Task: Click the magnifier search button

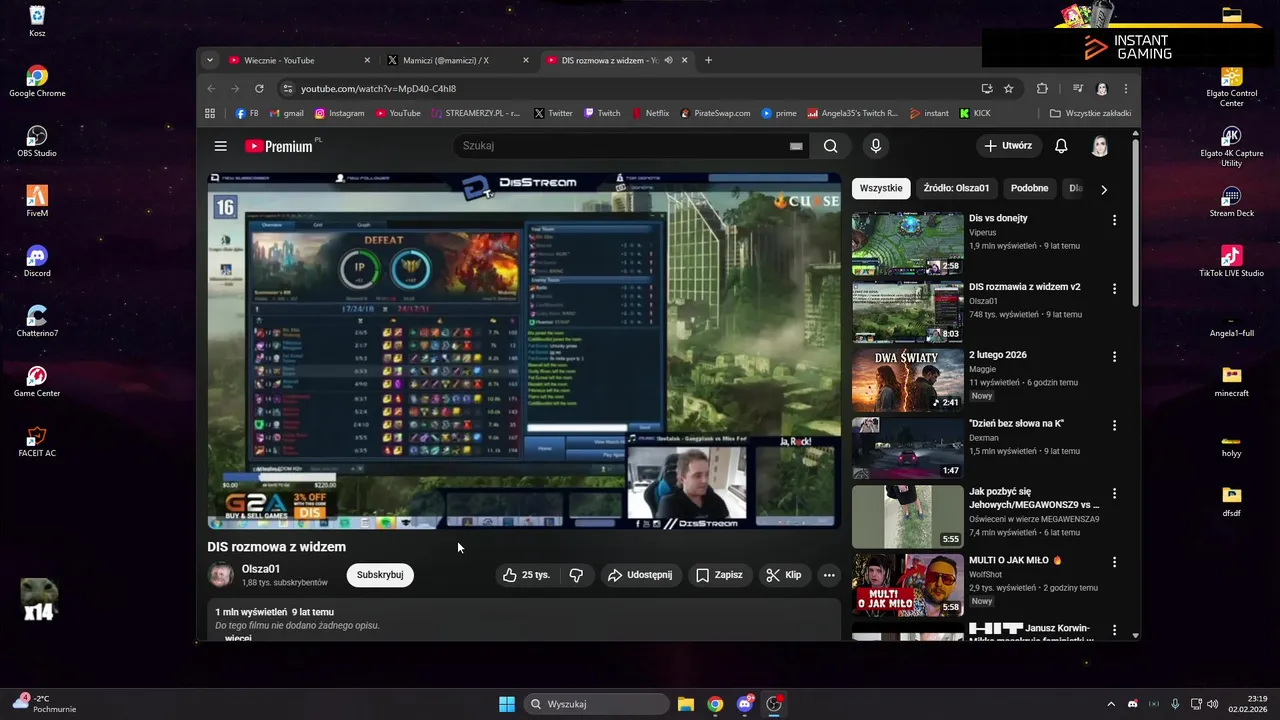Action: click(830, 146)
